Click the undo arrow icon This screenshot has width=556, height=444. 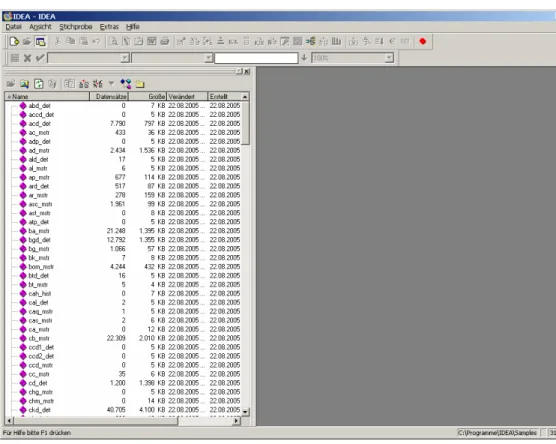96,41
